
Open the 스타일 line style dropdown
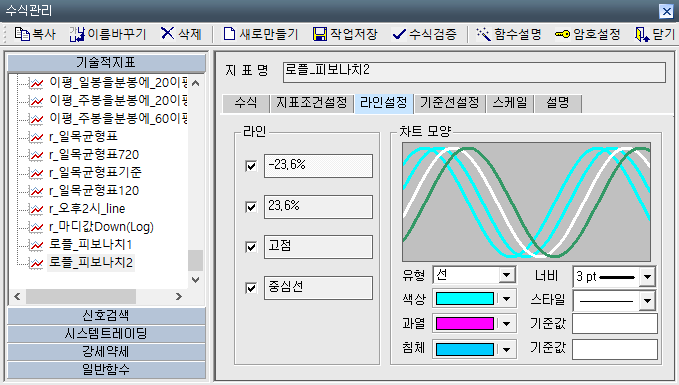(x=647, y=300)
